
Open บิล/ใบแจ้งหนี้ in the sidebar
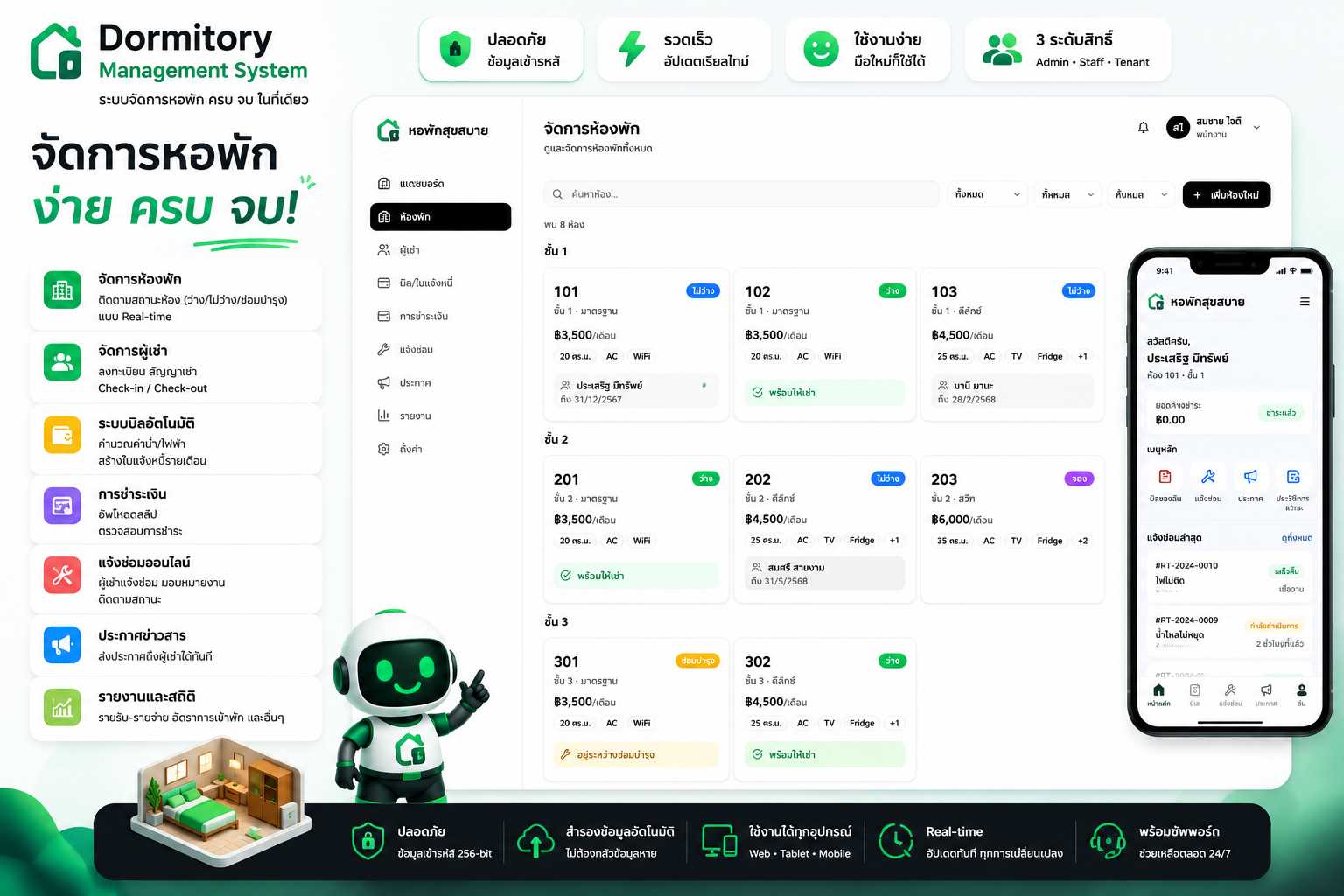pyautogui.click(x=440, y=283)
